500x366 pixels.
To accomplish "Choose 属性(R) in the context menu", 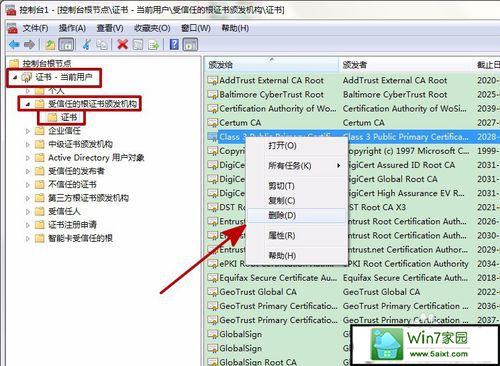I will pos(297,236).
